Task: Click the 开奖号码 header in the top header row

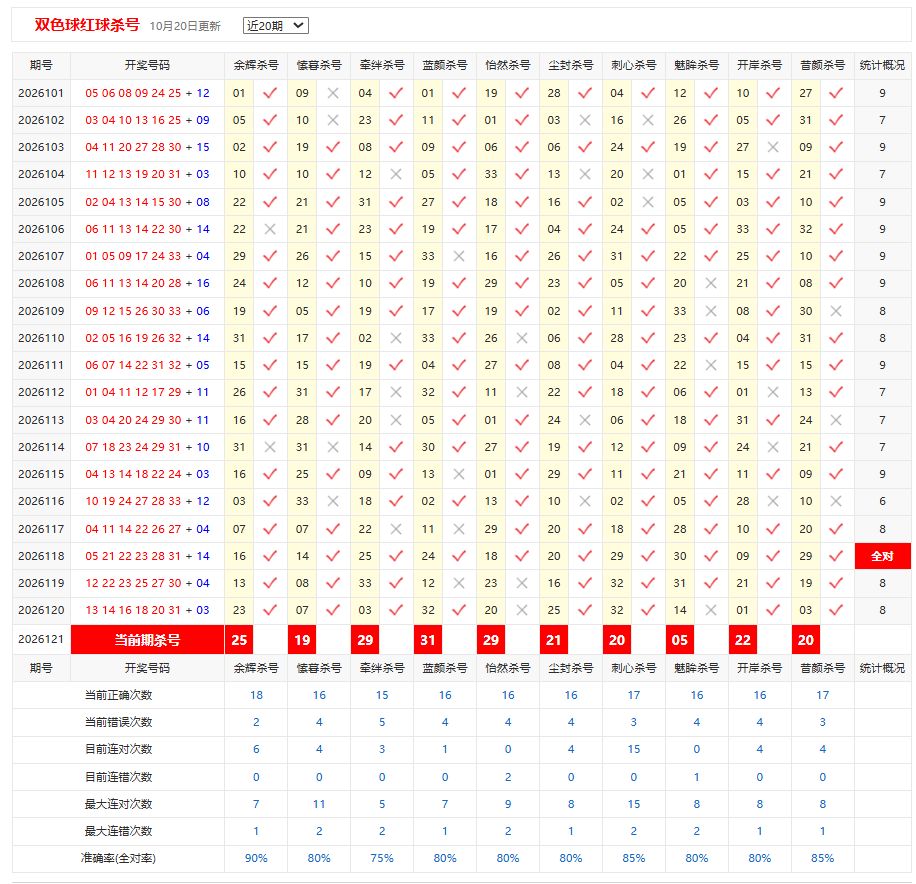Action: pyautogui.click(x=147, y=65)
